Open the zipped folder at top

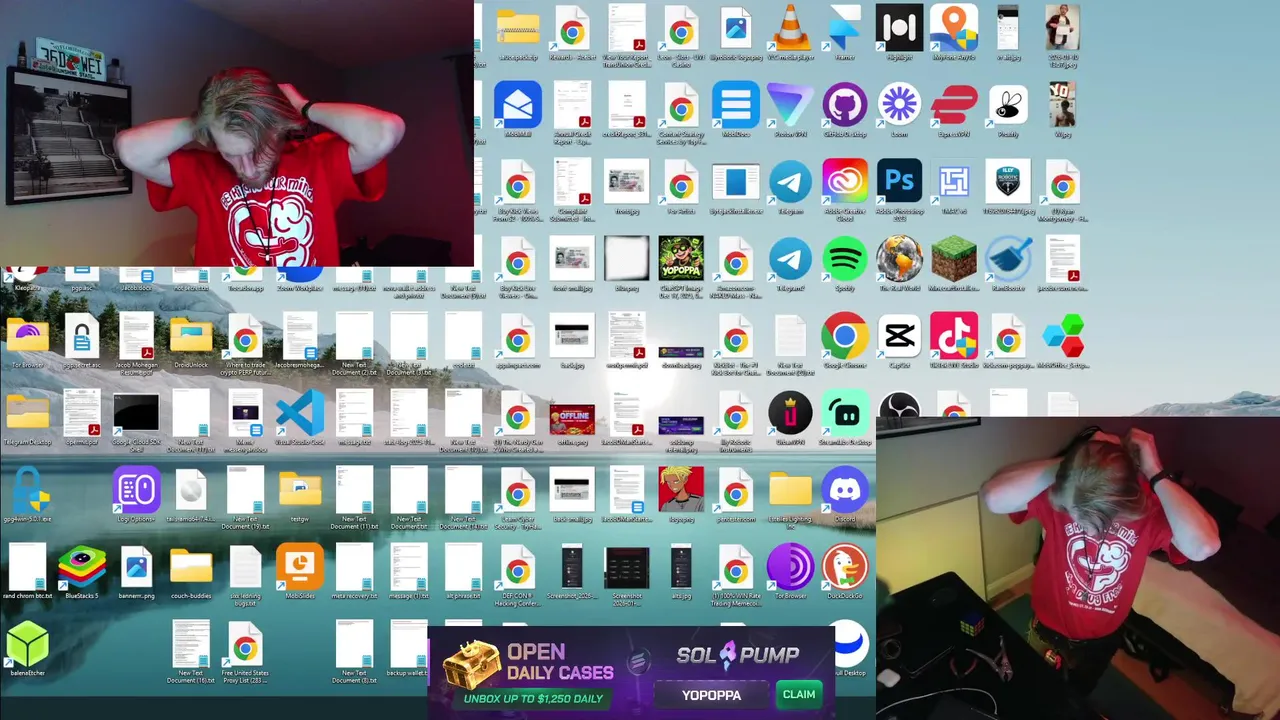click(518, 29)
